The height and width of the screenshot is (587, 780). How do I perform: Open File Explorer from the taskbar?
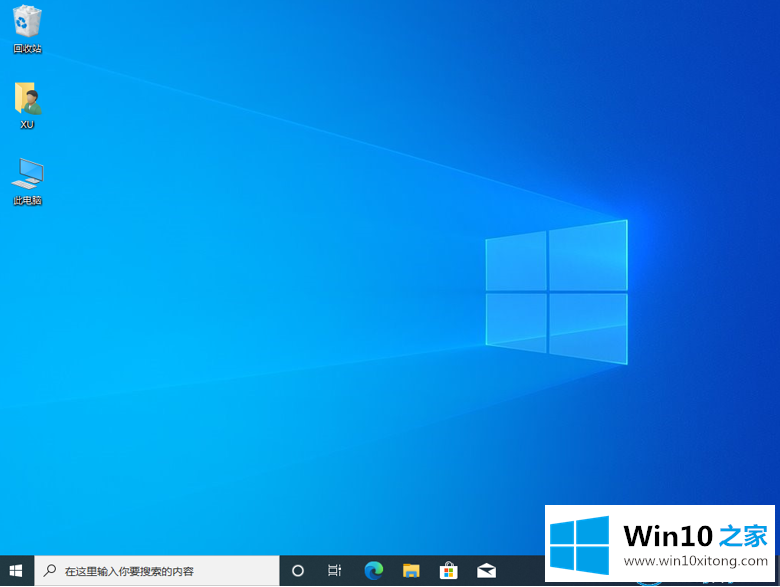[x=411, y=571]
